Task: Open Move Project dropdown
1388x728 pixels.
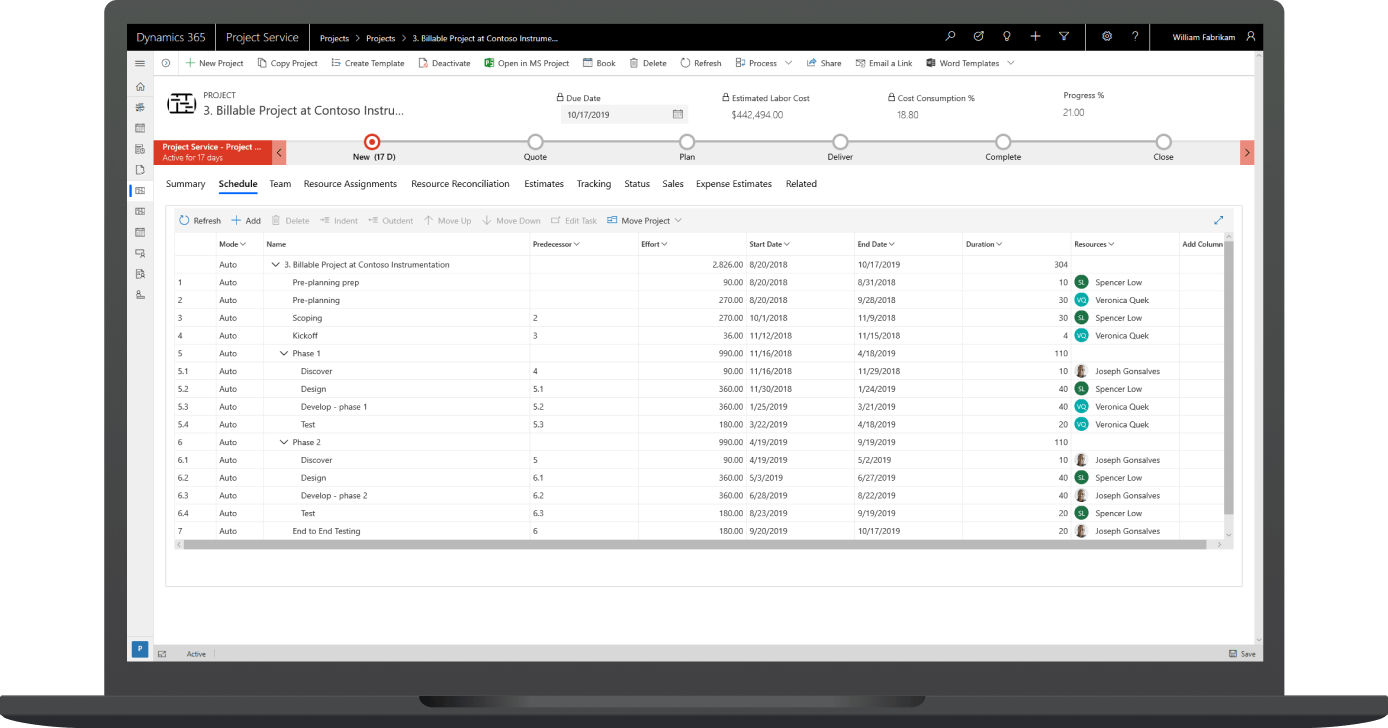Action: (645, 221)
